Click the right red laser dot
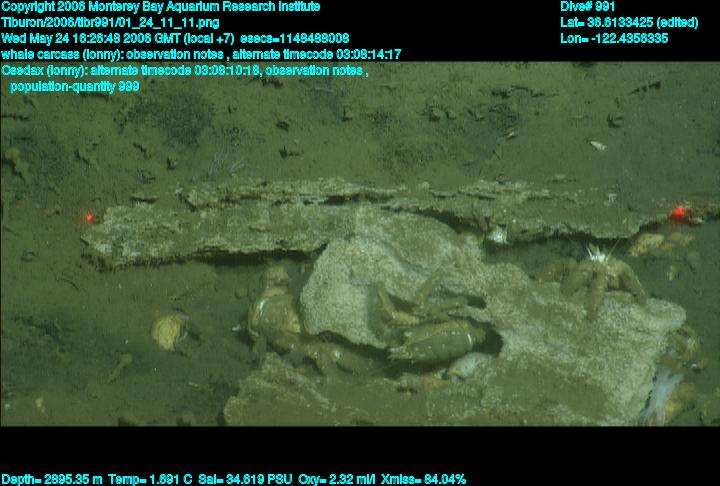720x486 pixels. click(680, 212)
